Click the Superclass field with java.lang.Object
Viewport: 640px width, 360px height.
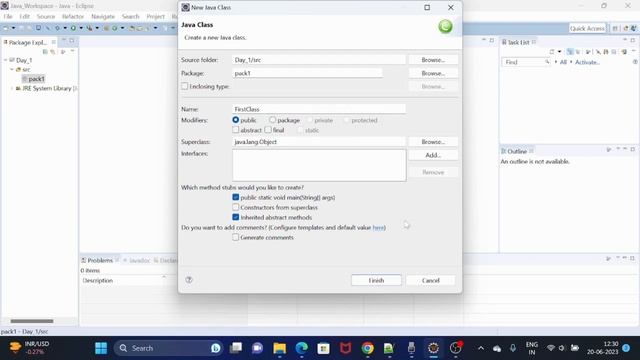click(x=319, y=142)
